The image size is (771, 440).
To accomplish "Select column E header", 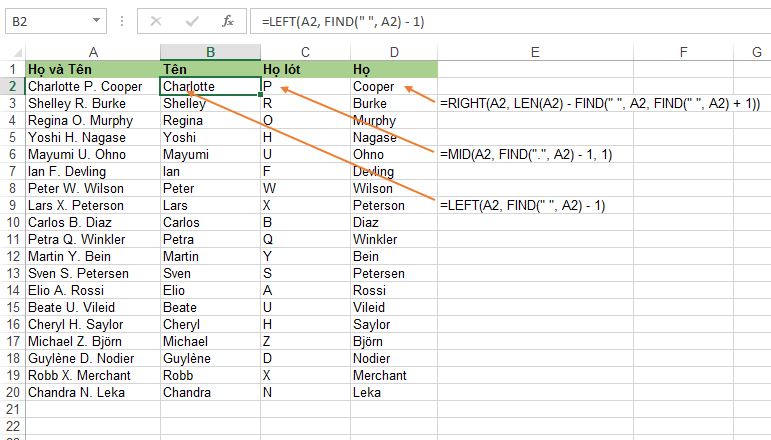I will pos(535,52).
